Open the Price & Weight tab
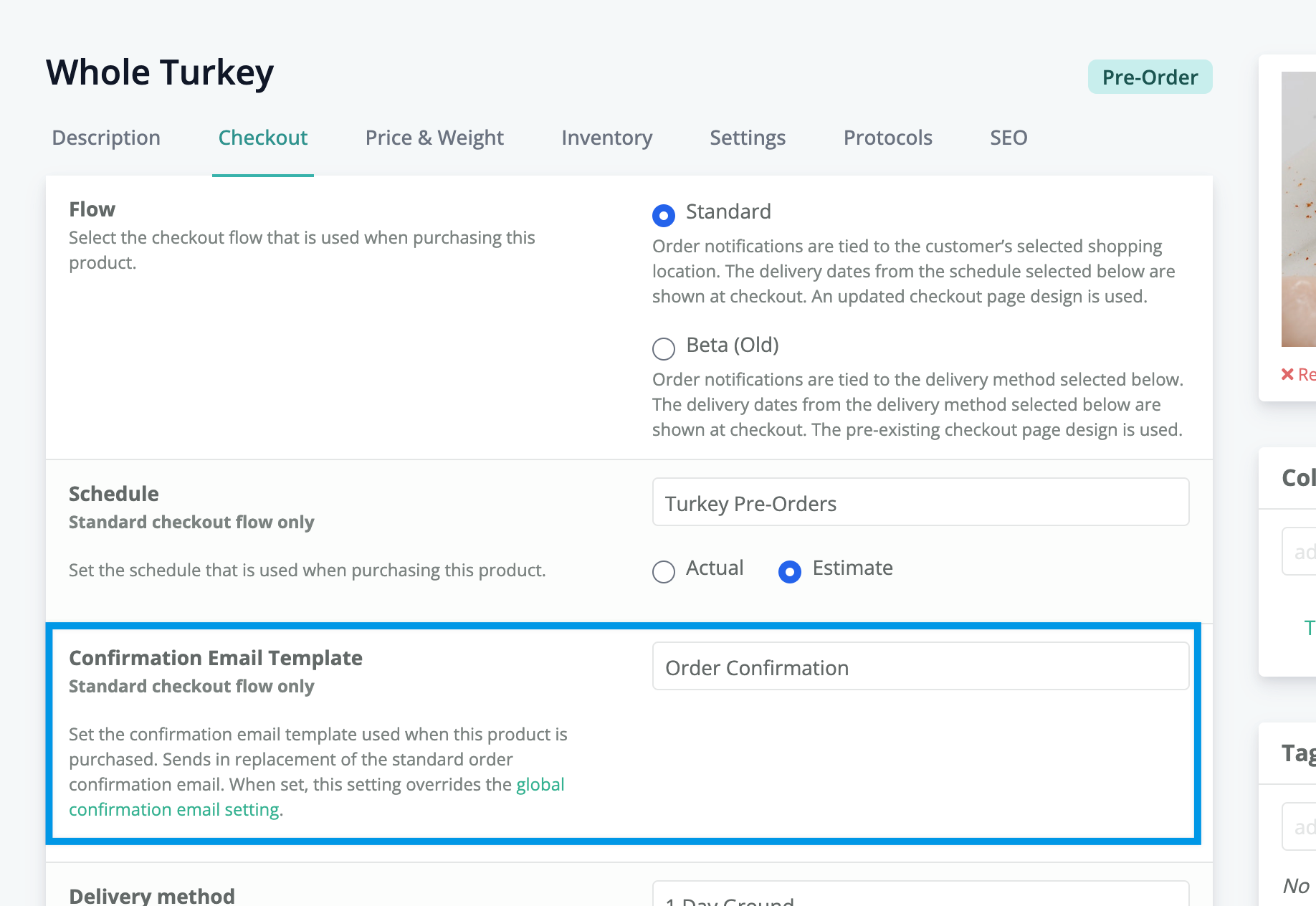 434,138
